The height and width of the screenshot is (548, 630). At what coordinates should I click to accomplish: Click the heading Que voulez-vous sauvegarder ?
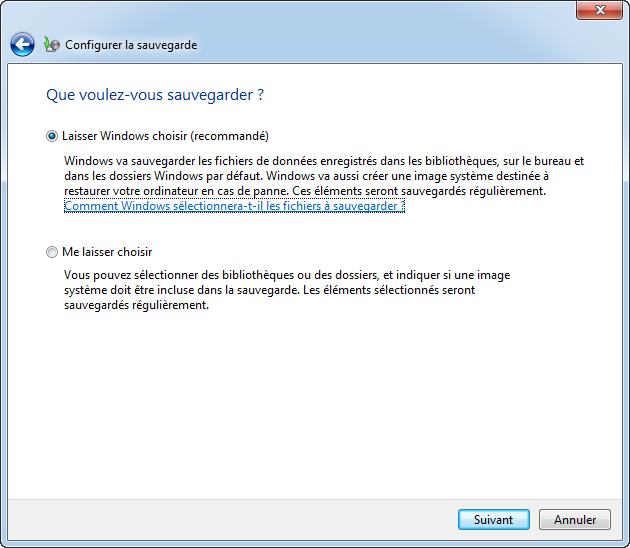point(155,95)
